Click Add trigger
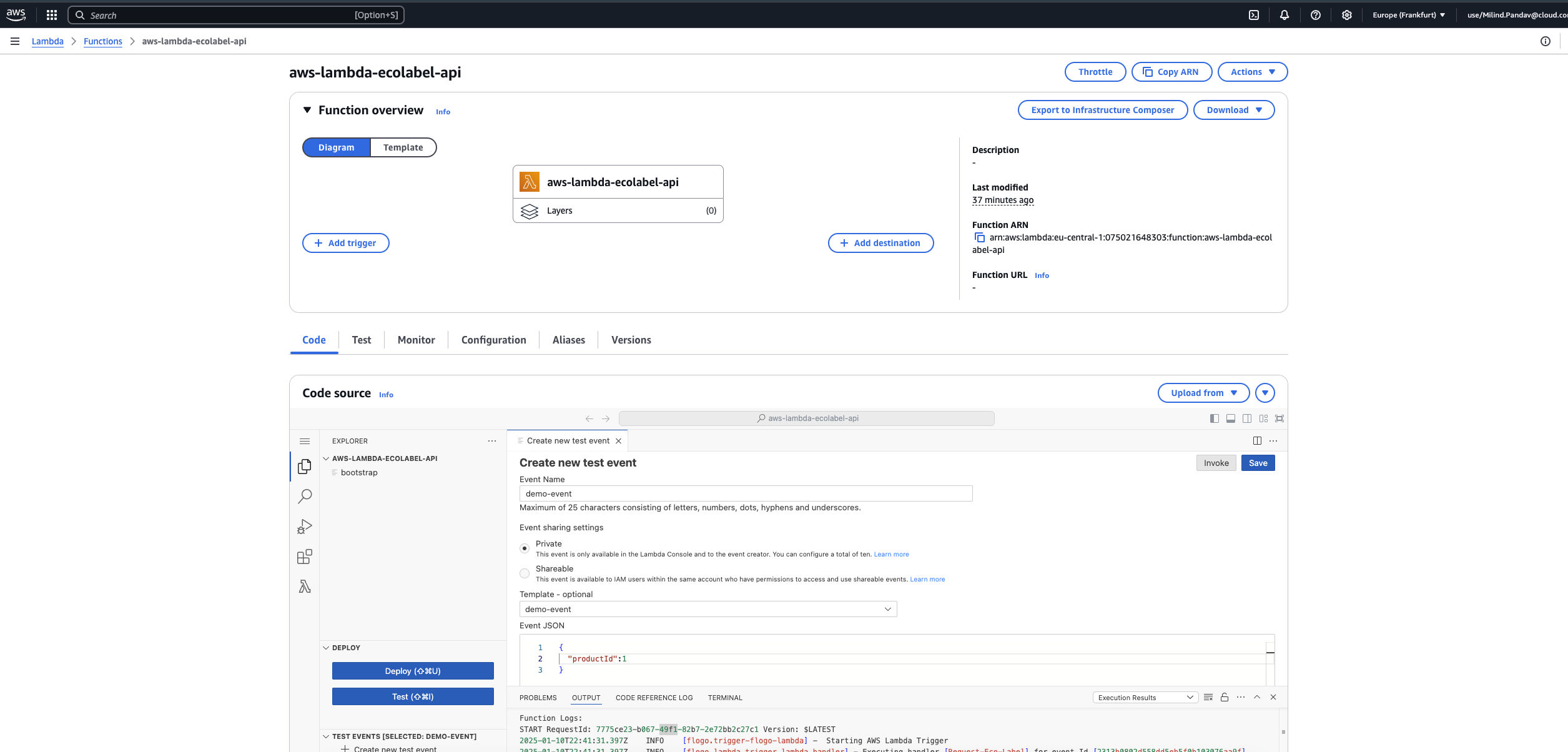This screenshot has width=1568, height=752. pyautogui.click(x=346, y=243)
